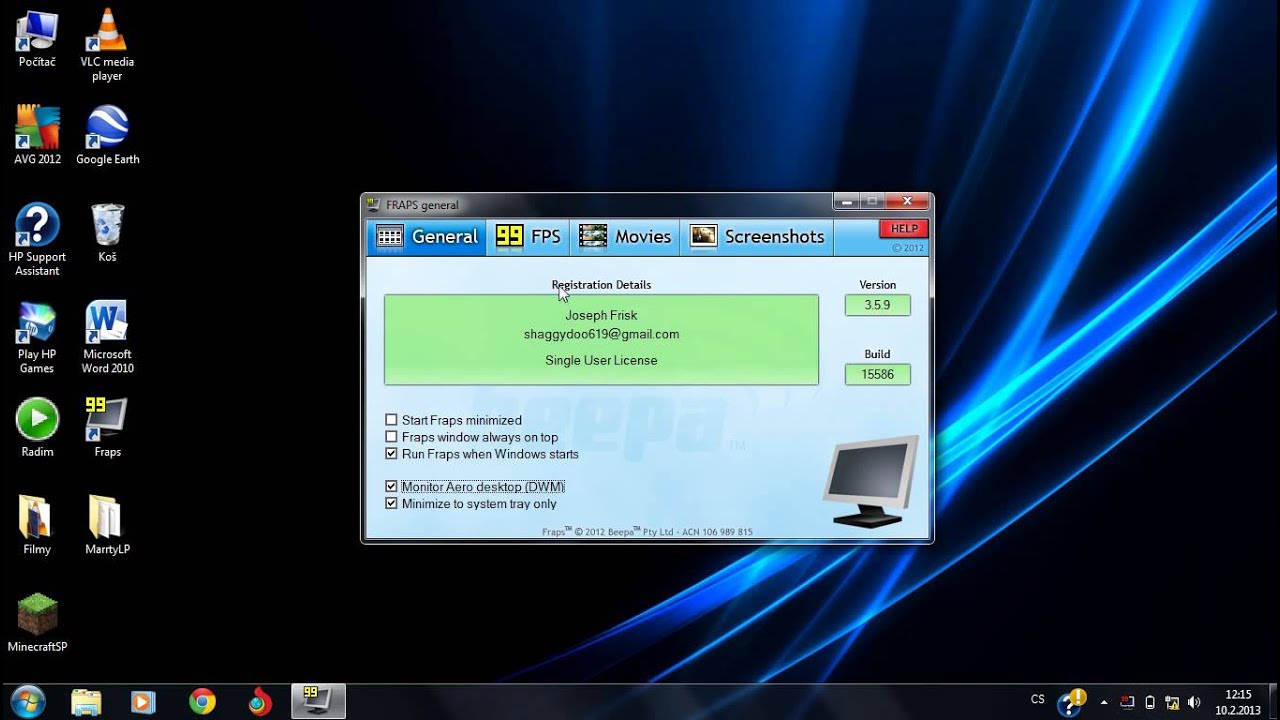Click the Version field showing 3.5.9

coord(877,305)
